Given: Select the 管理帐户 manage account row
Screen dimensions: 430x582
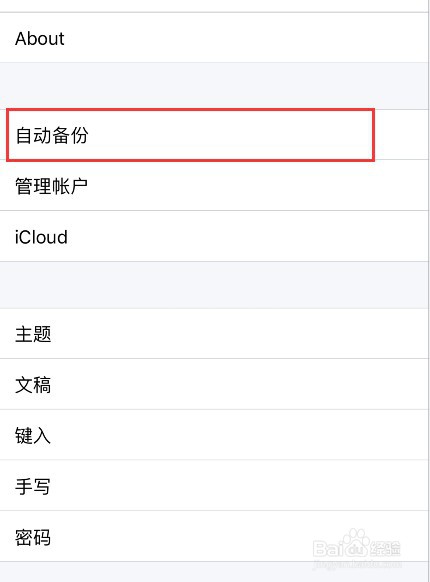Looking at the screenshot, I should point(214,185).
